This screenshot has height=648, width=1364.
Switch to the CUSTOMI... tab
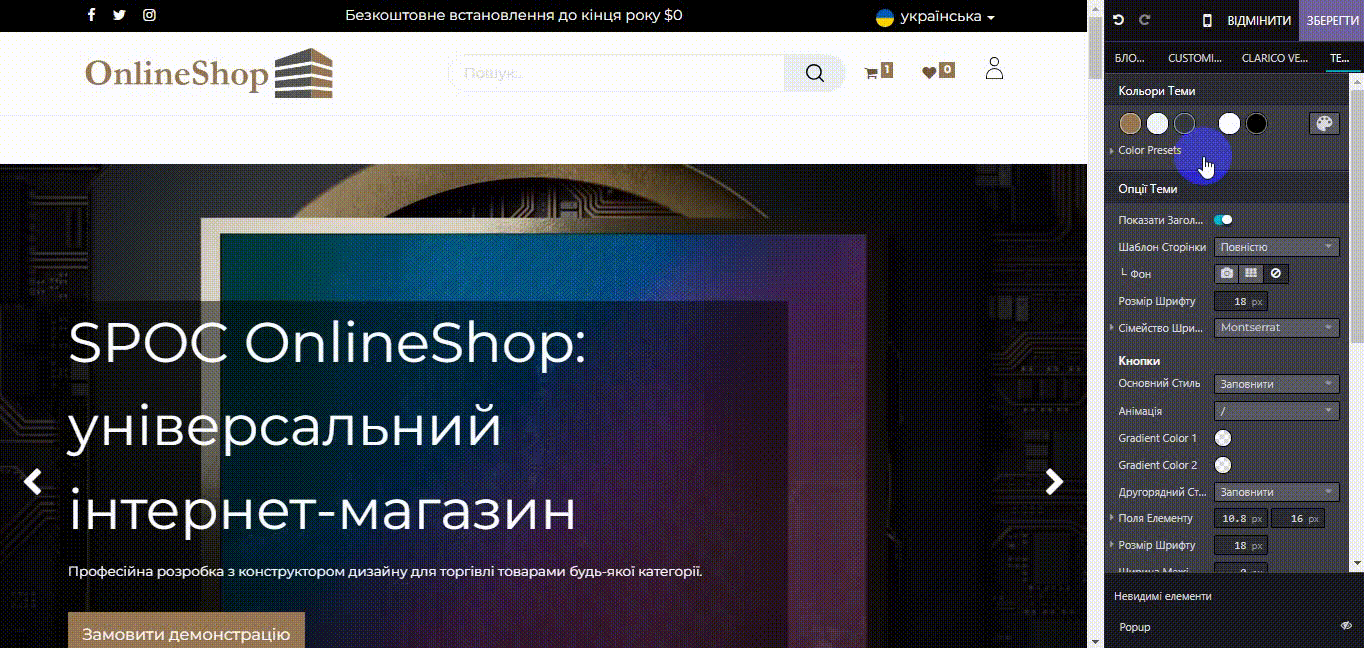click(1195, 58)
